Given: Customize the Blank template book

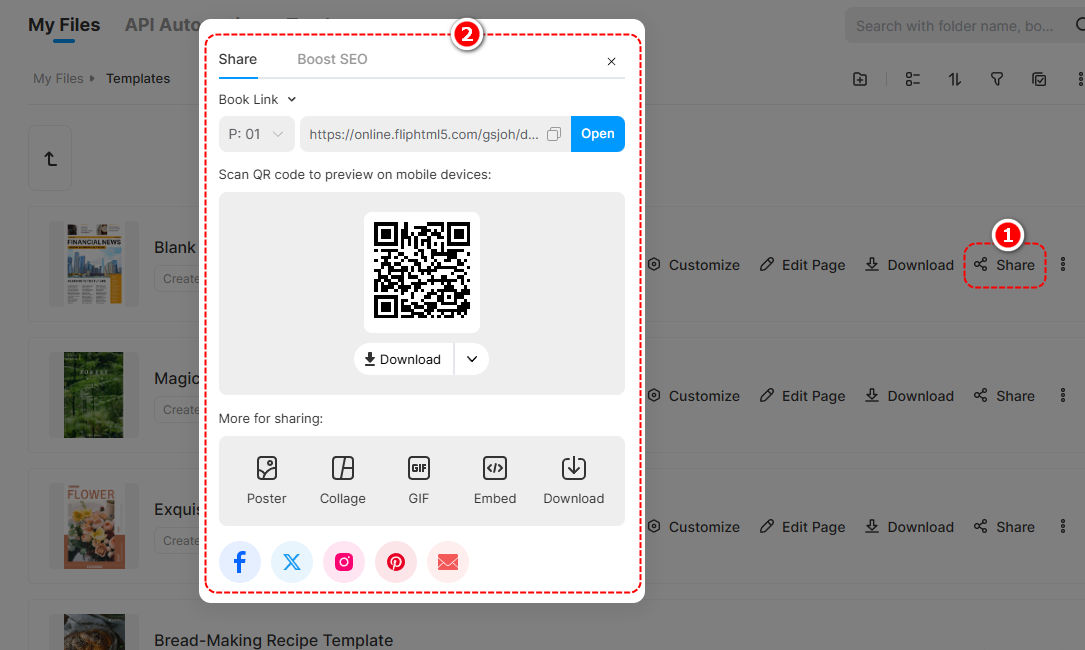Looking at the screenshot, I should tap(693, 264).
